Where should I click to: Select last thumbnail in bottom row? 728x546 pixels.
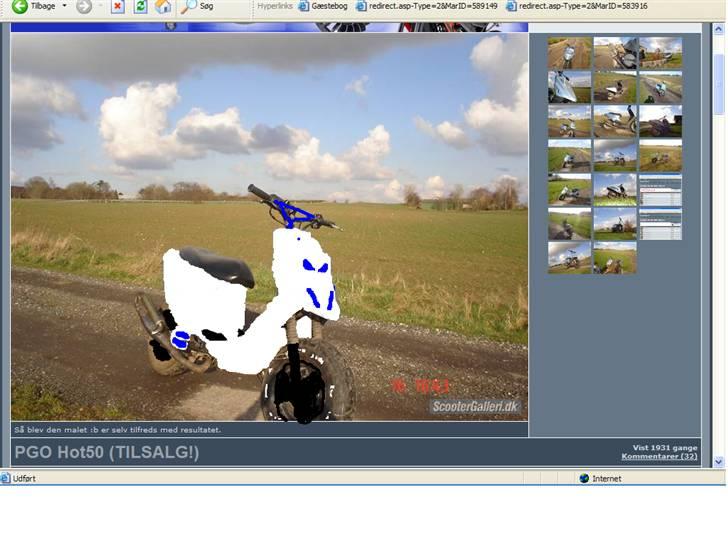pos(615,258)
